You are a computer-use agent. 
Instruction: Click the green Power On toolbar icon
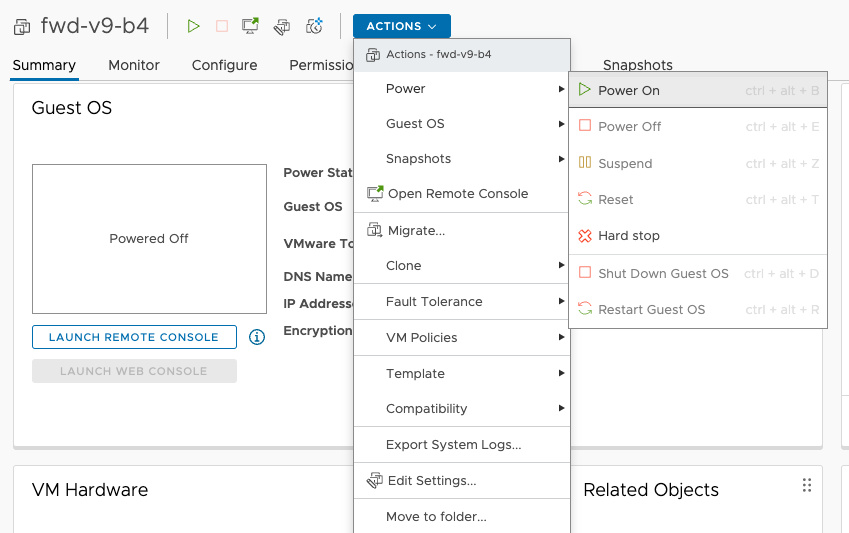click(x=194, y=26)
